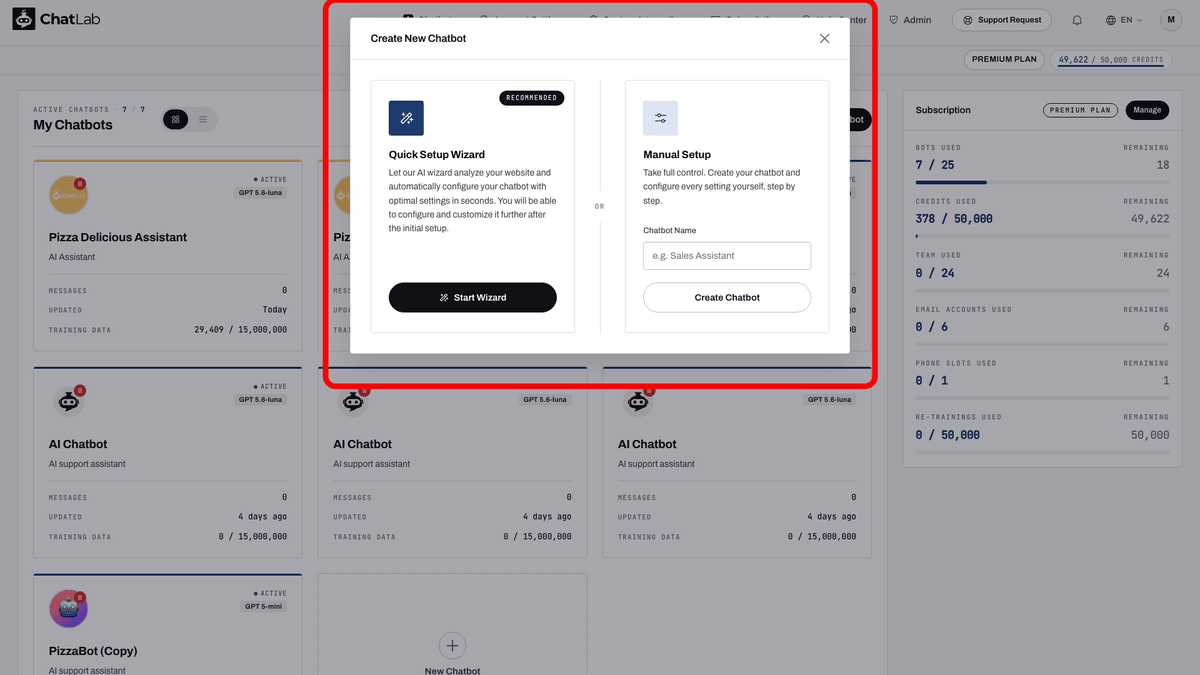This screenshot has width=1200, height=675.
Task: Click the Create Chatbot button
Action: coord(727,297)
